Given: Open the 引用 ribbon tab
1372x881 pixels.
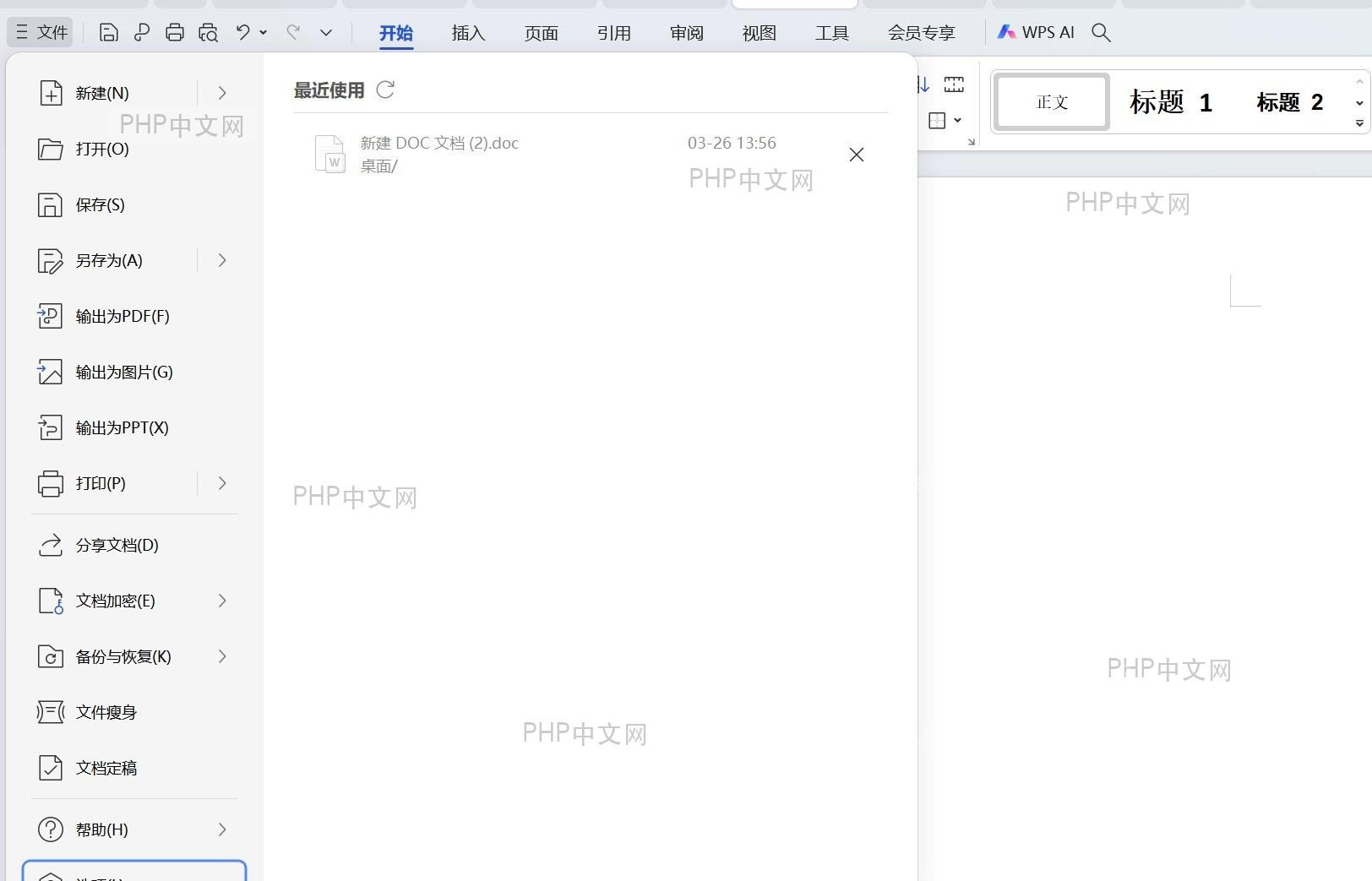Looking at the screenshot, I should pos(613,33).
